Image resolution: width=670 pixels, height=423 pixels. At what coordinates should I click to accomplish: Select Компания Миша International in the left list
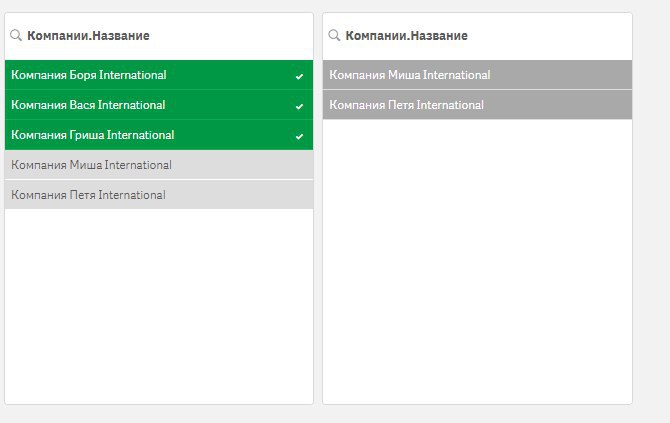[92, 165]
